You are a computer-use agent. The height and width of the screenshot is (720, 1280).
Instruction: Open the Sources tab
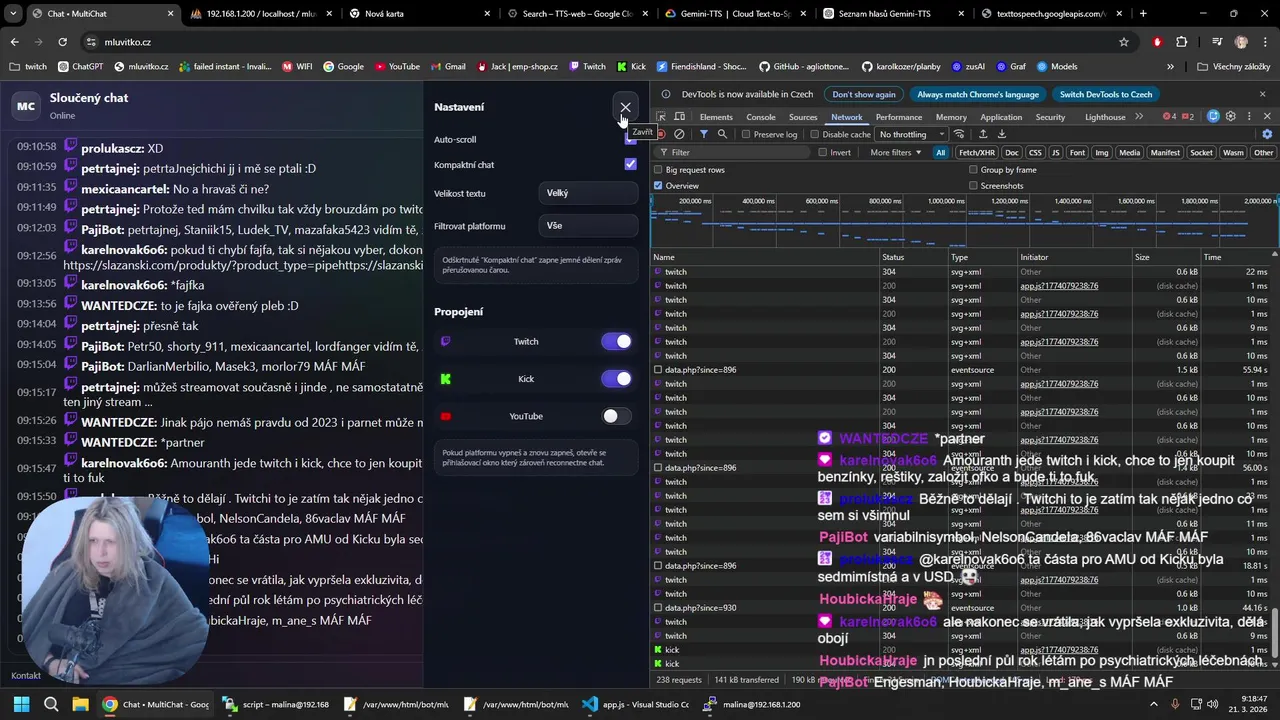(x=803, y=117)
